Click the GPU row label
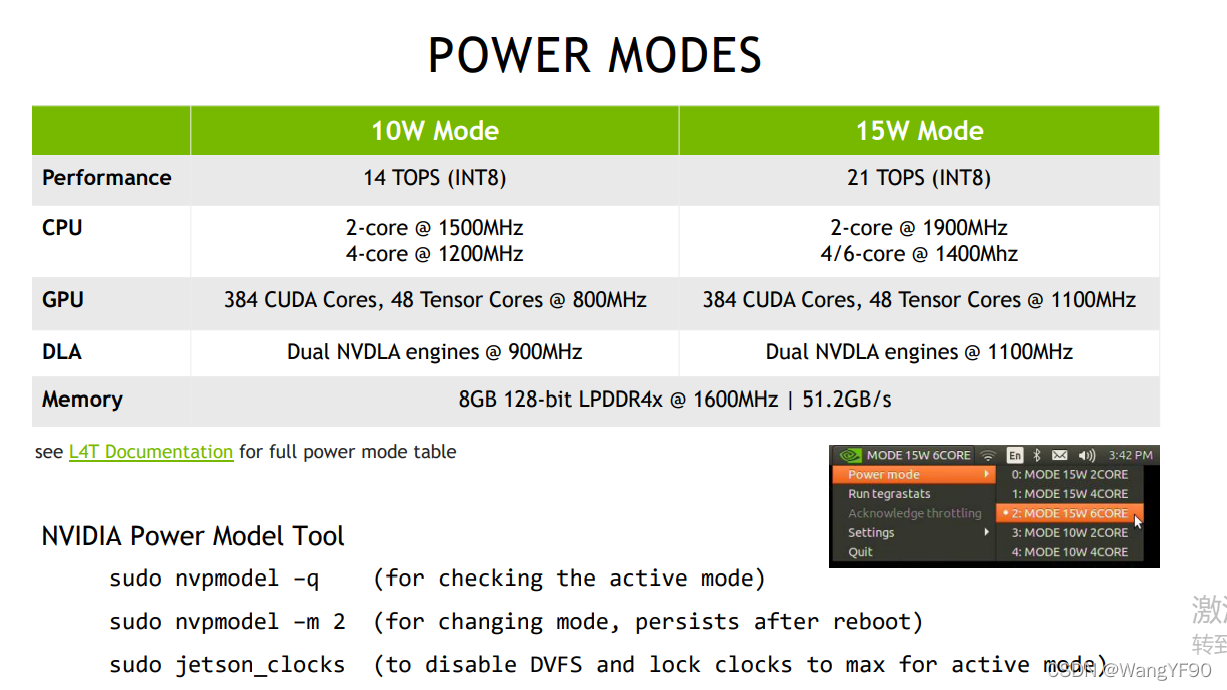 tap(63, 300)
